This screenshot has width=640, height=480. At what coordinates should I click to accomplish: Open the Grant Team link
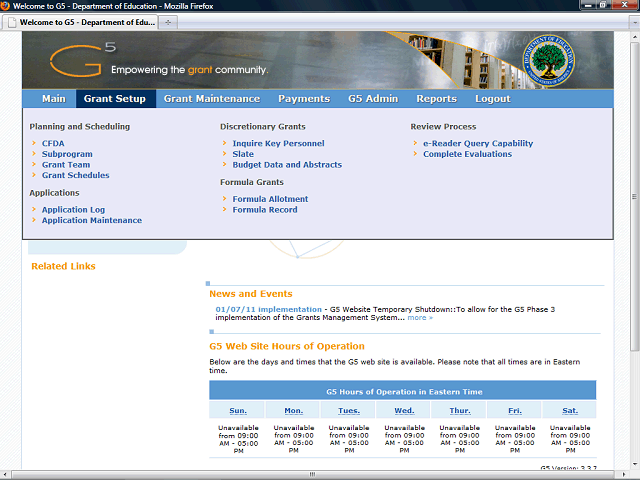click(x=66, y=164)
